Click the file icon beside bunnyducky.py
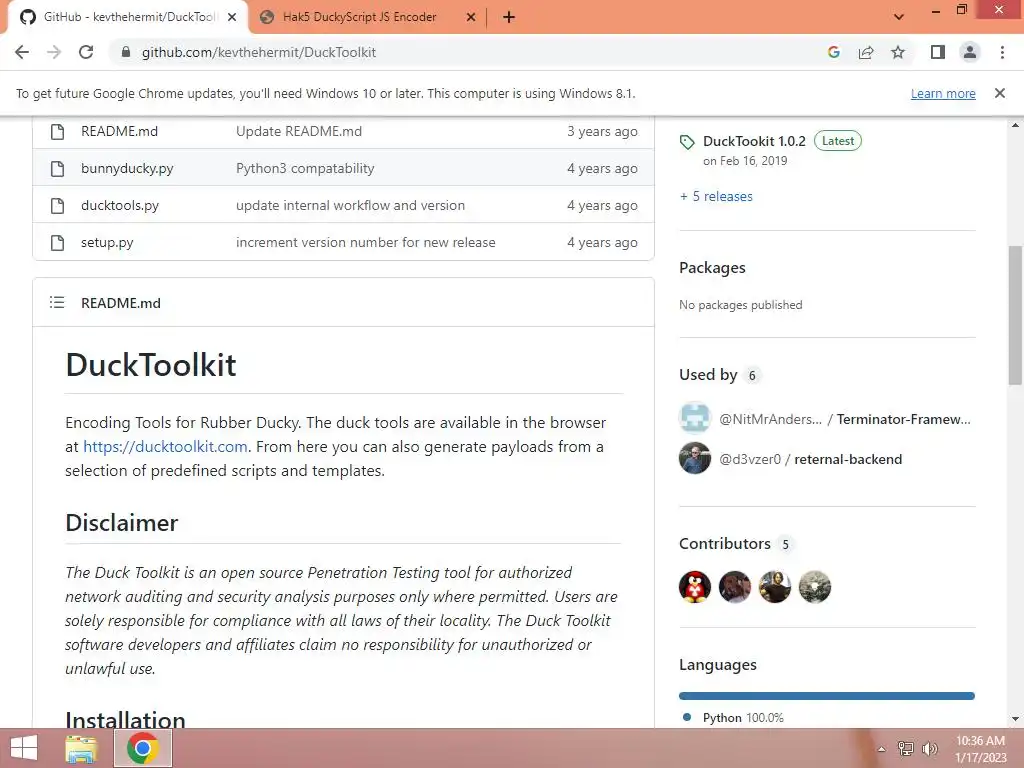This screenshot has height=768, width=1024. click(x=57, y=168)
